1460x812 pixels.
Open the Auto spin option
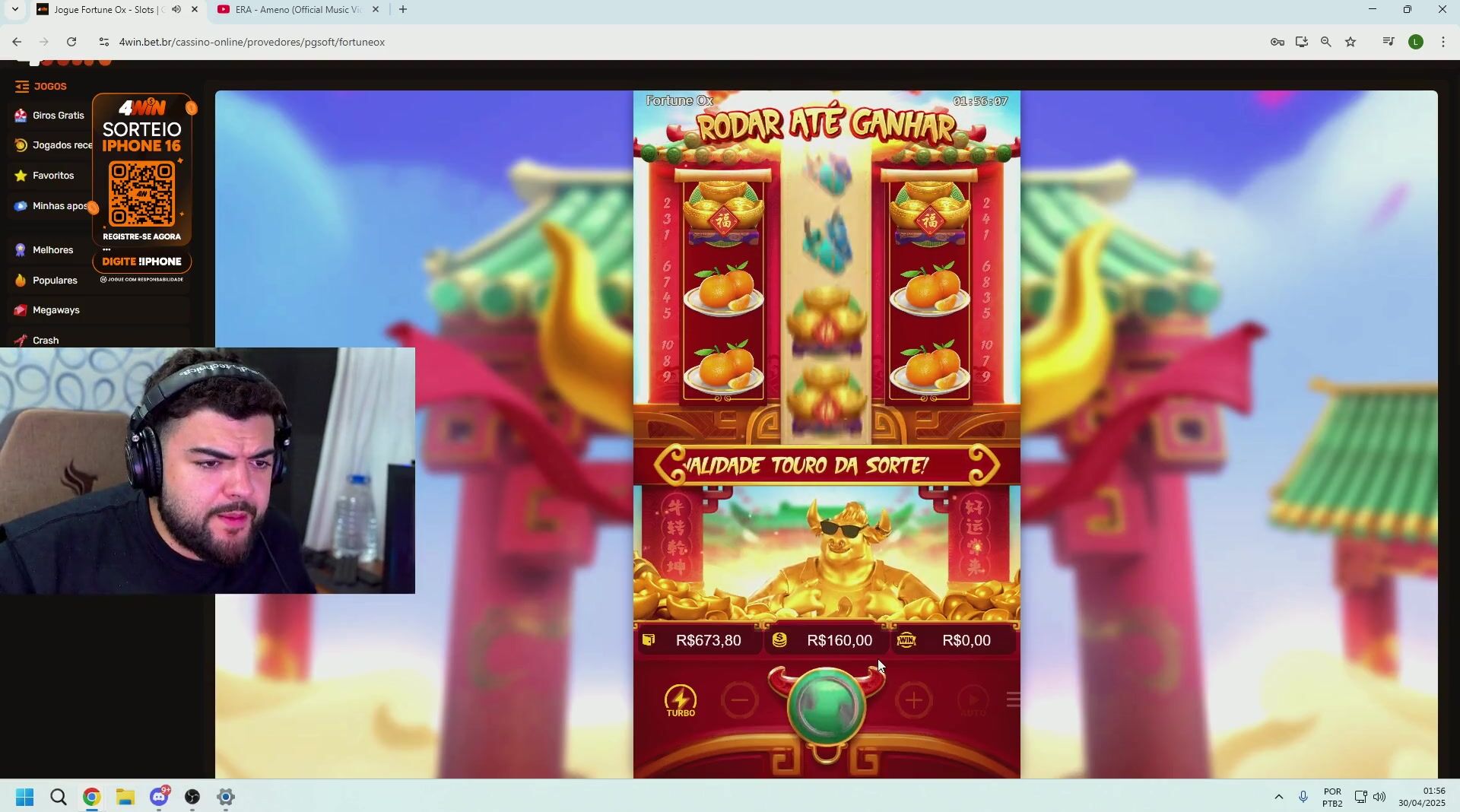click(x=973, y=701)
